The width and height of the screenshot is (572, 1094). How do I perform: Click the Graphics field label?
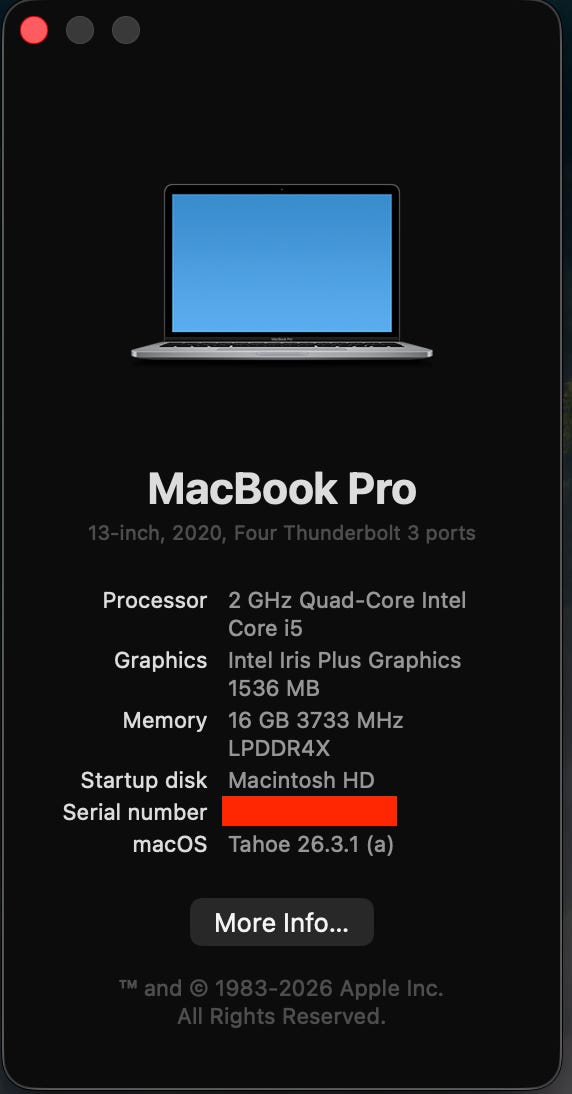(160, 660)
